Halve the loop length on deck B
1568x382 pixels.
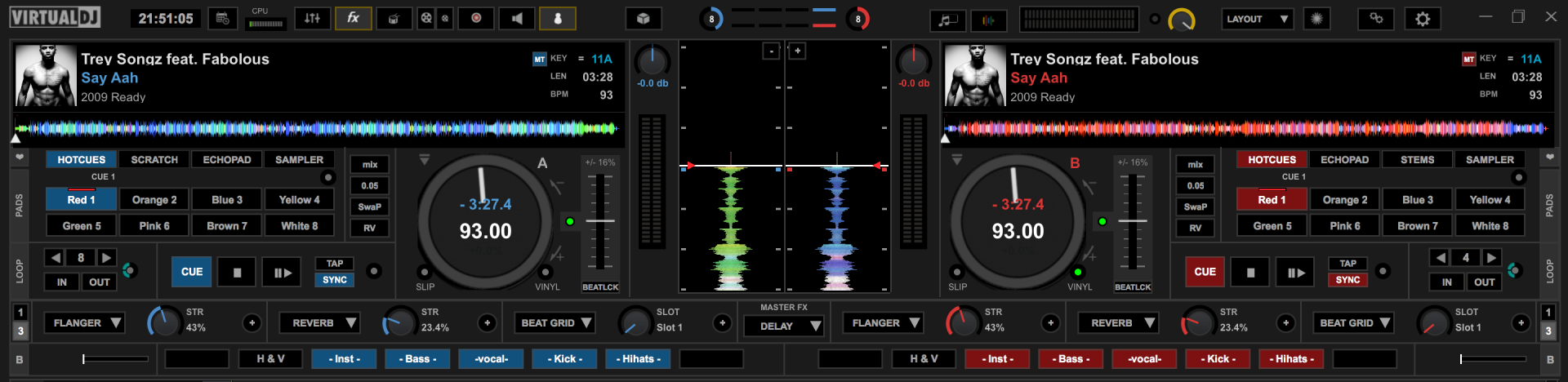tap(1441, 258)
